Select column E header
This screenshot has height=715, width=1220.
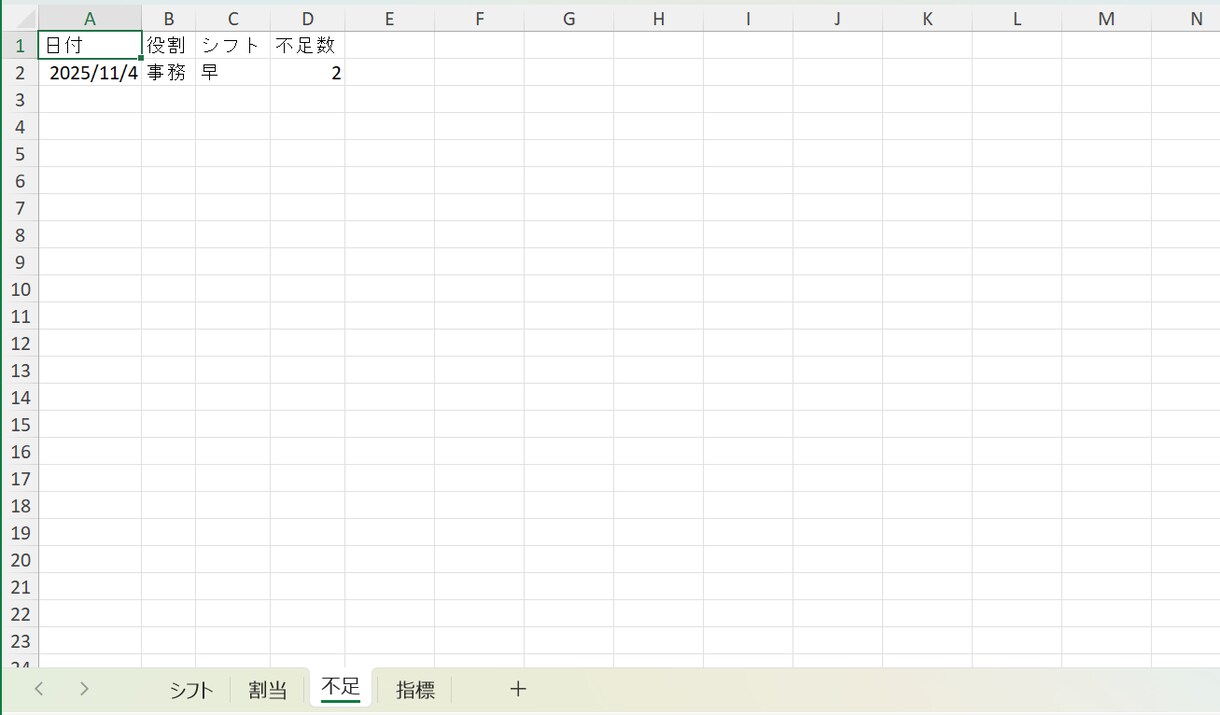(x=389, y=18)
